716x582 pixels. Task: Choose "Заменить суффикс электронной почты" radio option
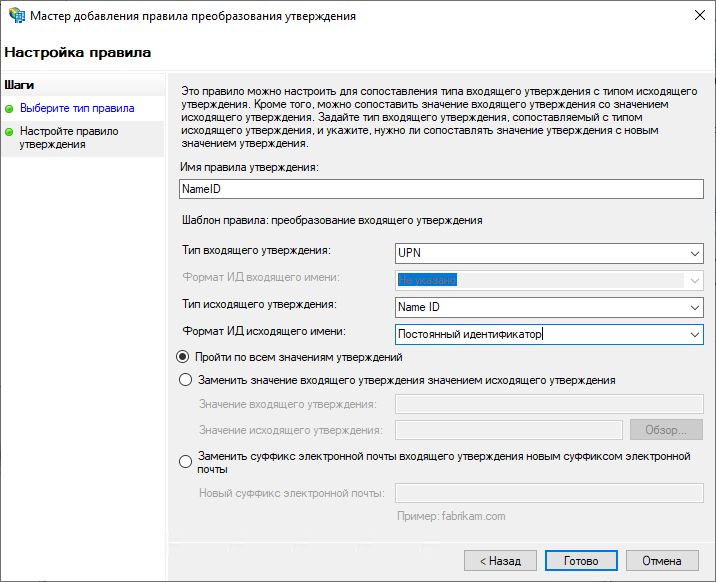point(184,462)
